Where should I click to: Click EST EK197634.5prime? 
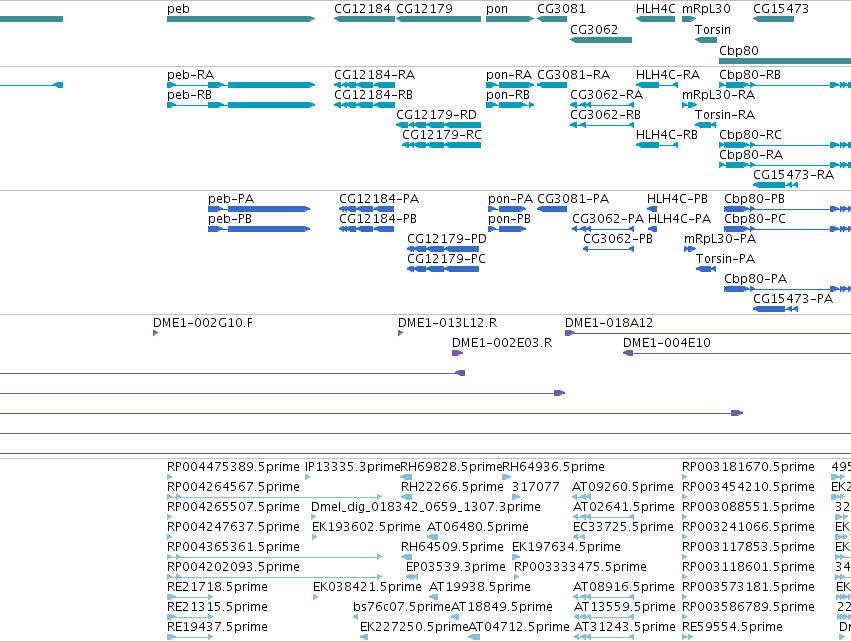tap(566, 547)
